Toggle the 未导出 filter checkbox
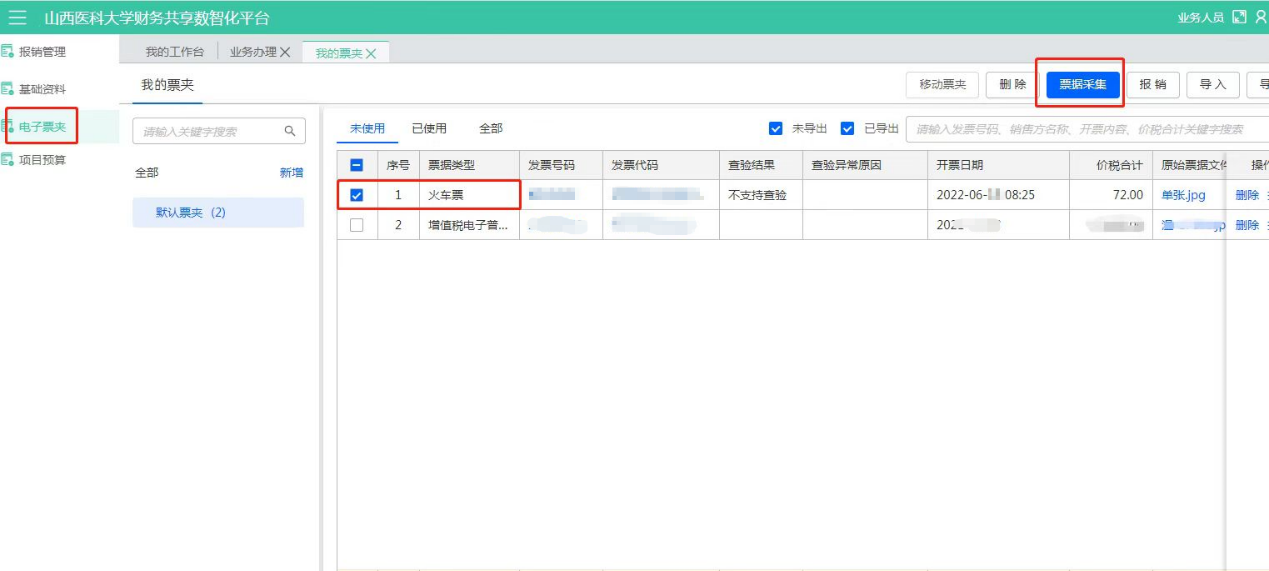 pyautogui.click(x=775, y=129)
